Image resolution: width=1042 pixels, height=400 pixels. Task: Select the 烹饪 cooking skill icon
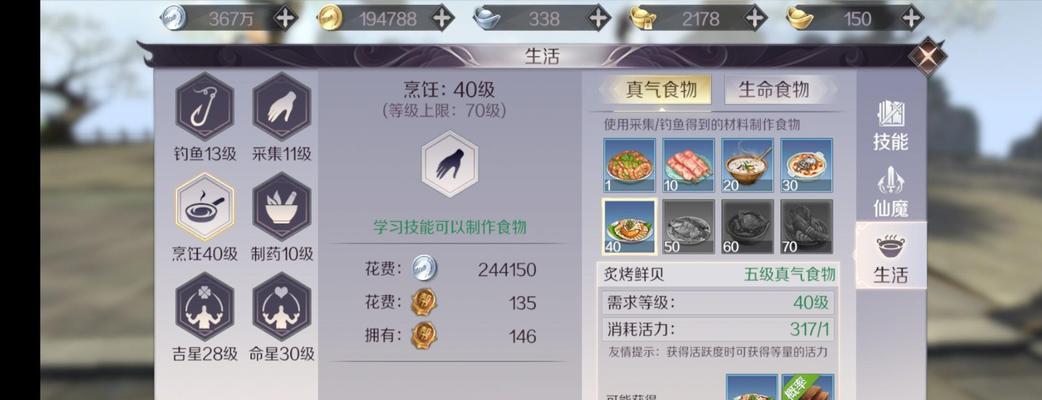(x=205, y=207)
